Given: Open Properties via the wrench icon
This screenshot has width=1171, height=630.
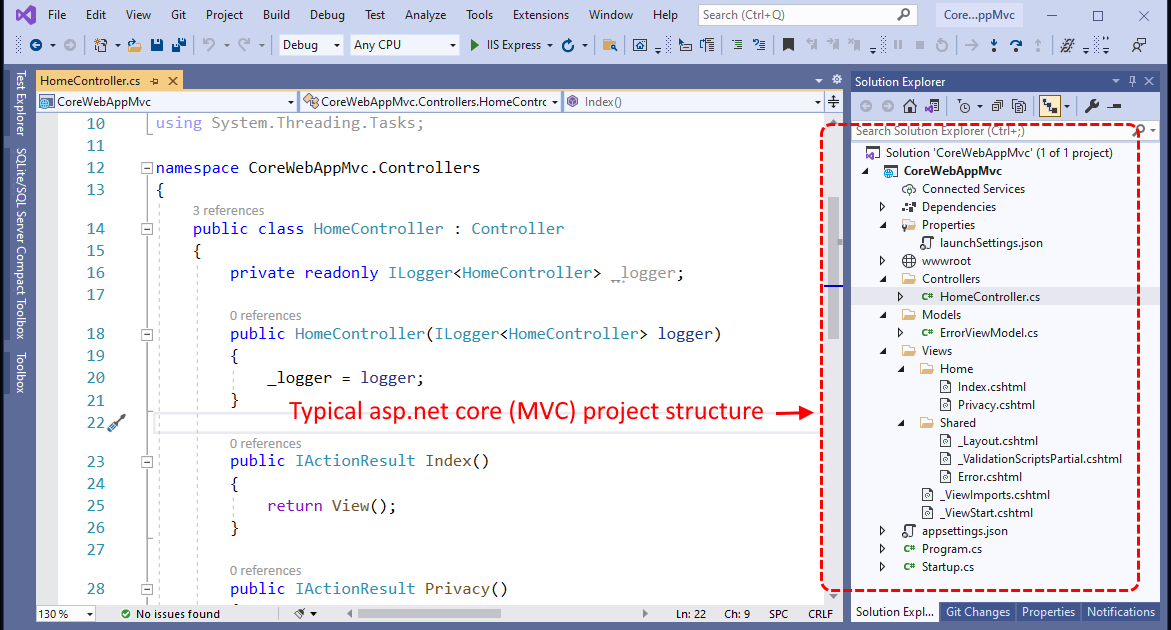Looking at the screenshot, I should point(1092,105).
